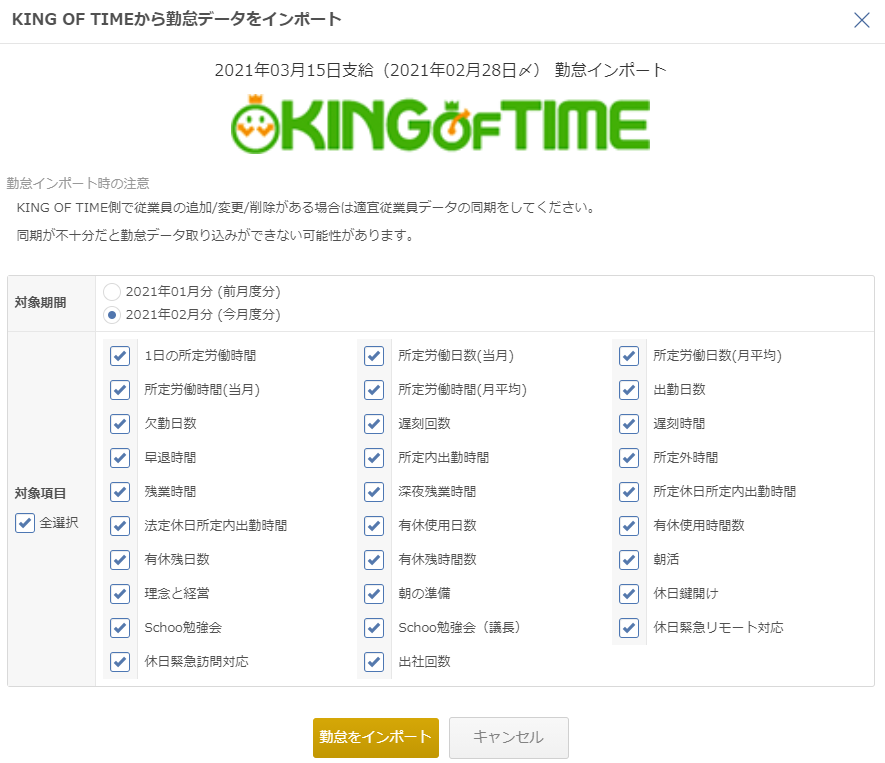Uncheck 早退時間 item
The height and width of the screenshot is (763, 885).
[x=120, y=458]
